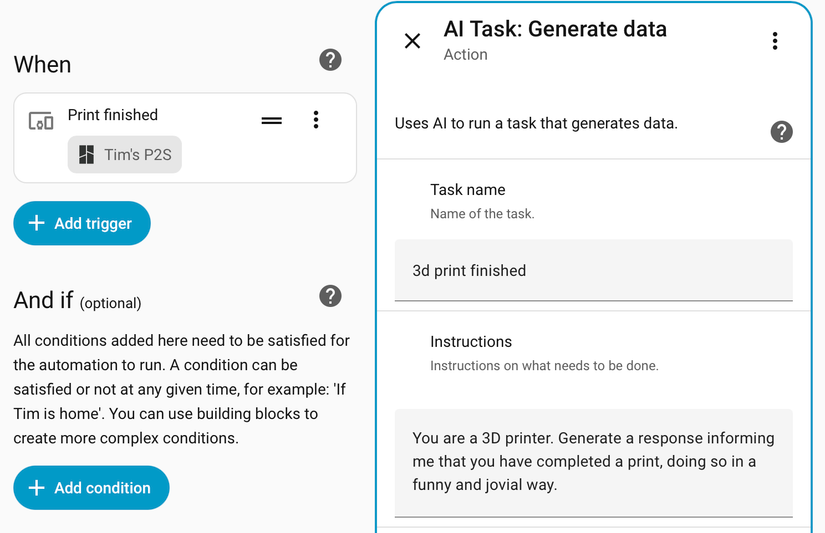Add a new trigger
The height and width of the screenshot is (533, 825).
coord(82,223)
